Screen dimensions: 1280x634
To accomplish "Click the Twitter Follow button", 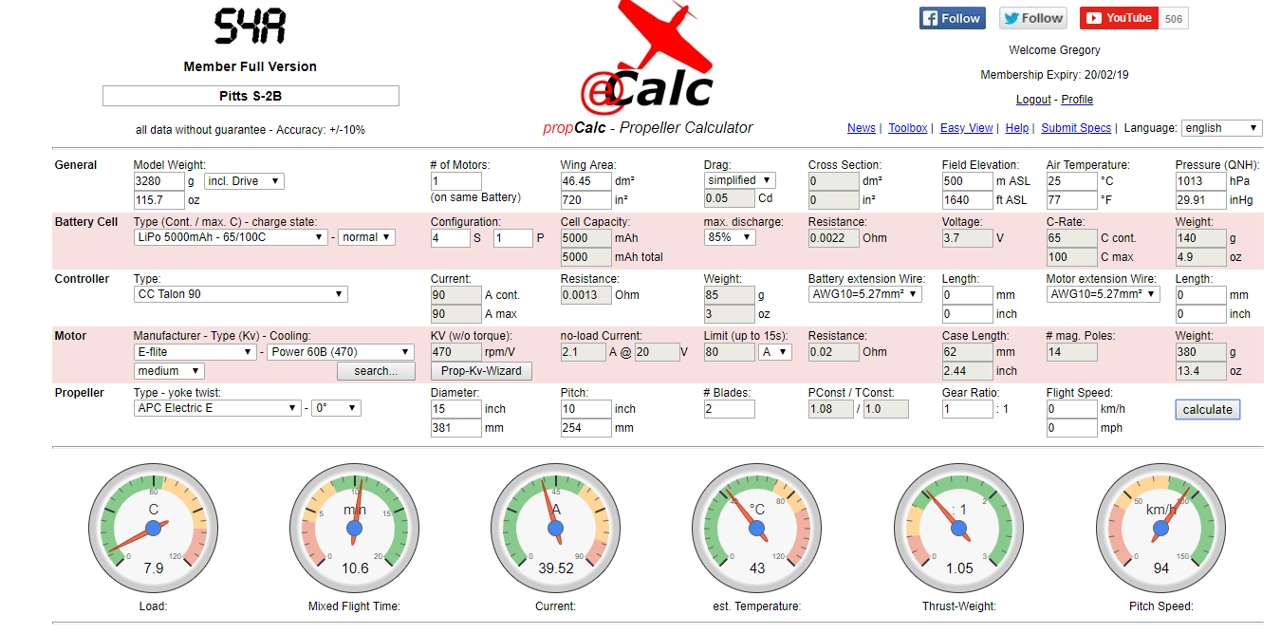I will point(1033,18).
